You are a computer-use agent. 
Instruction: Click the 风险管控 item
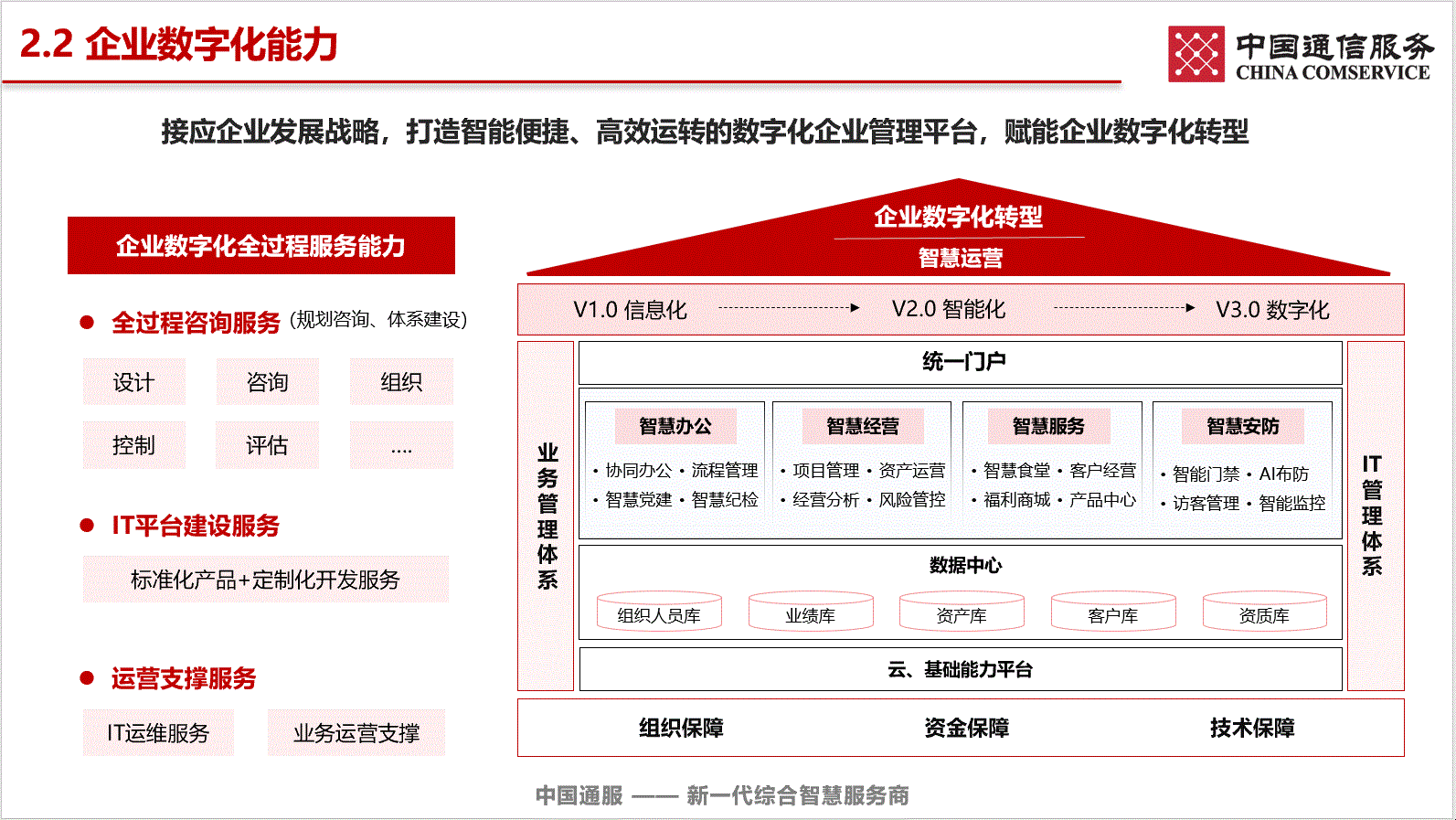tap(912, 499)
